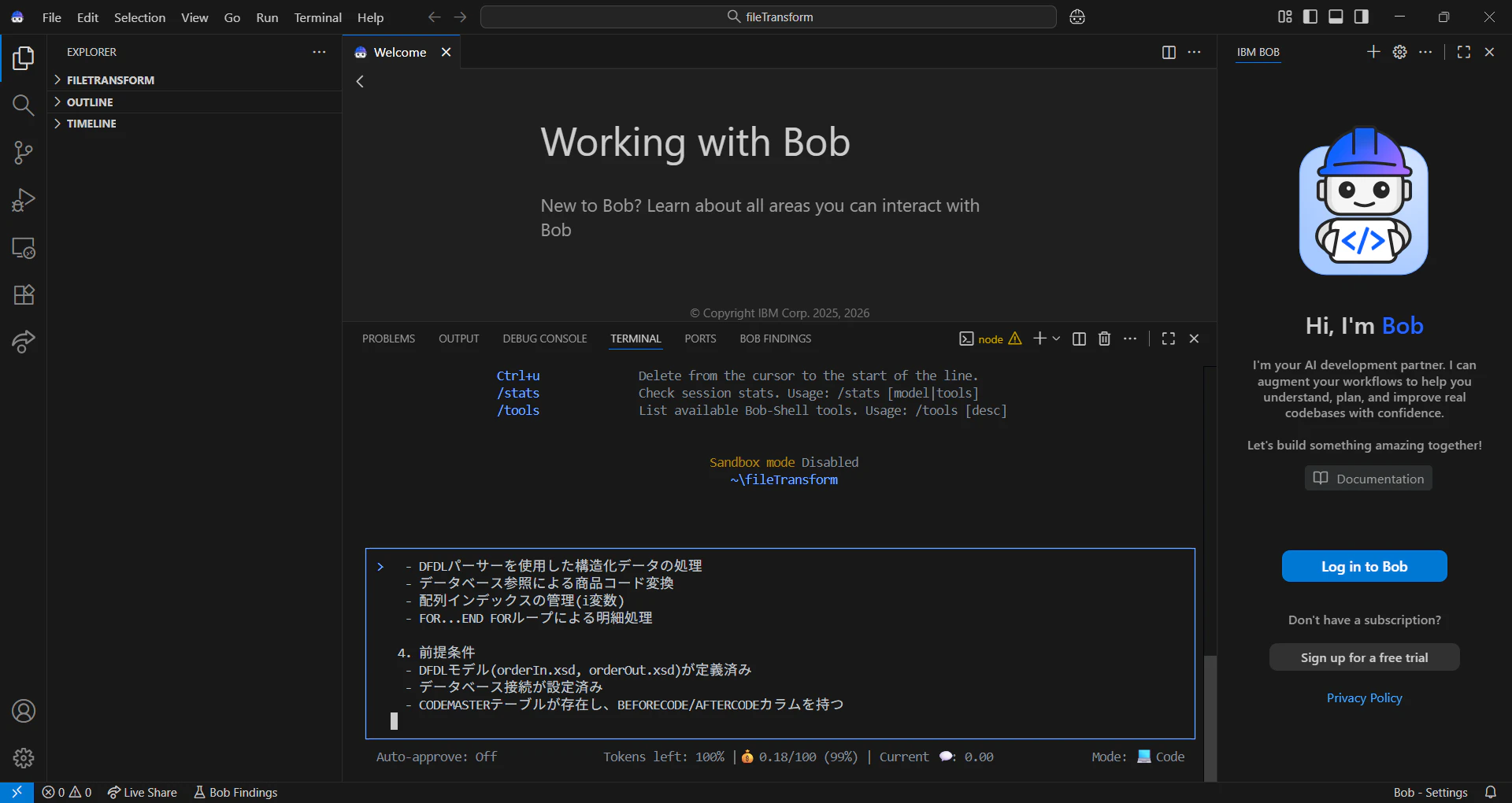Split the terminal

pyautogui.click(x=1079, y=339)
